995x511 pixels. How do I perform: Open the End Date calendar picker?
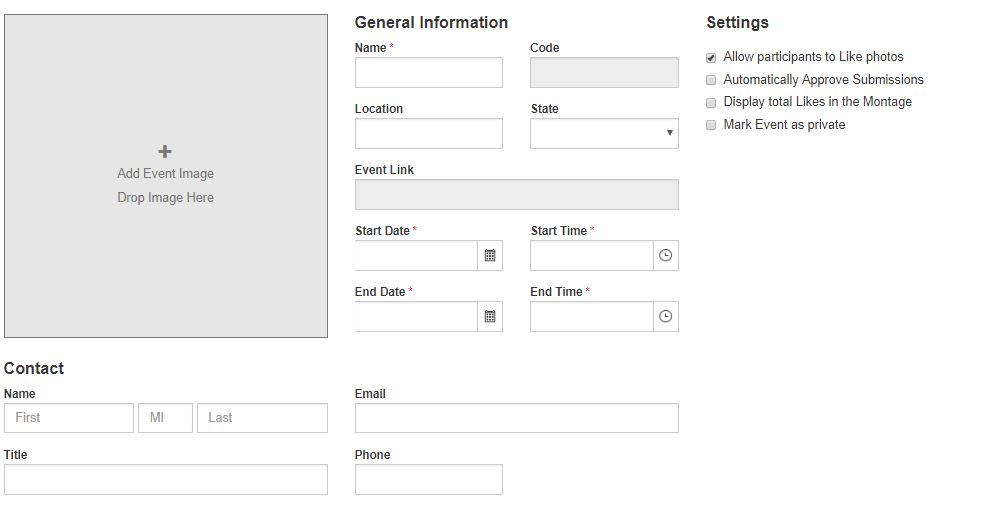tap(490, 317)
